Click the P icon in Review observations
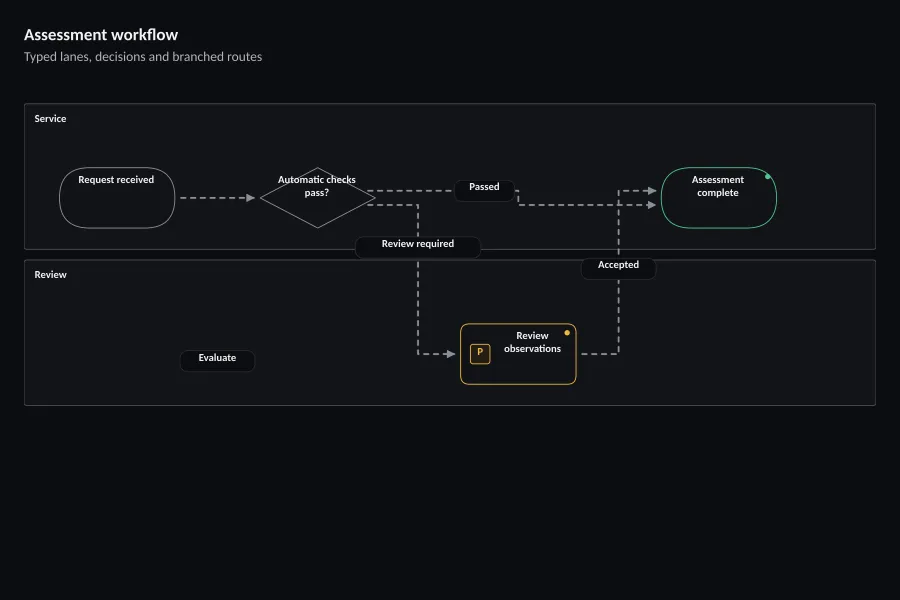900x600 pixels. pos(480,353)
